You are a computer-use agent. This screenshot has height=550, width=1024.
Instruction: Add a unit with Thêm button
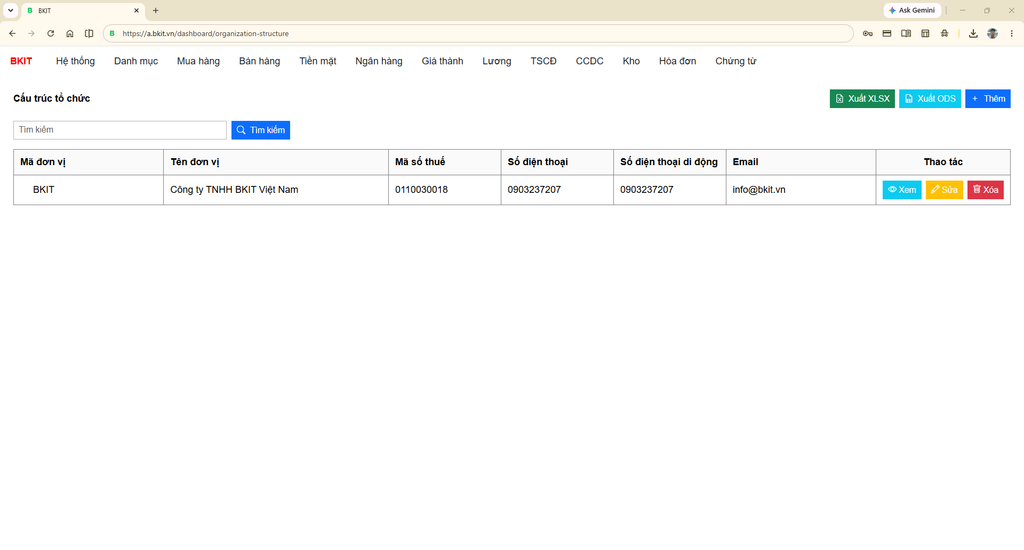click(x=987, y=99)
